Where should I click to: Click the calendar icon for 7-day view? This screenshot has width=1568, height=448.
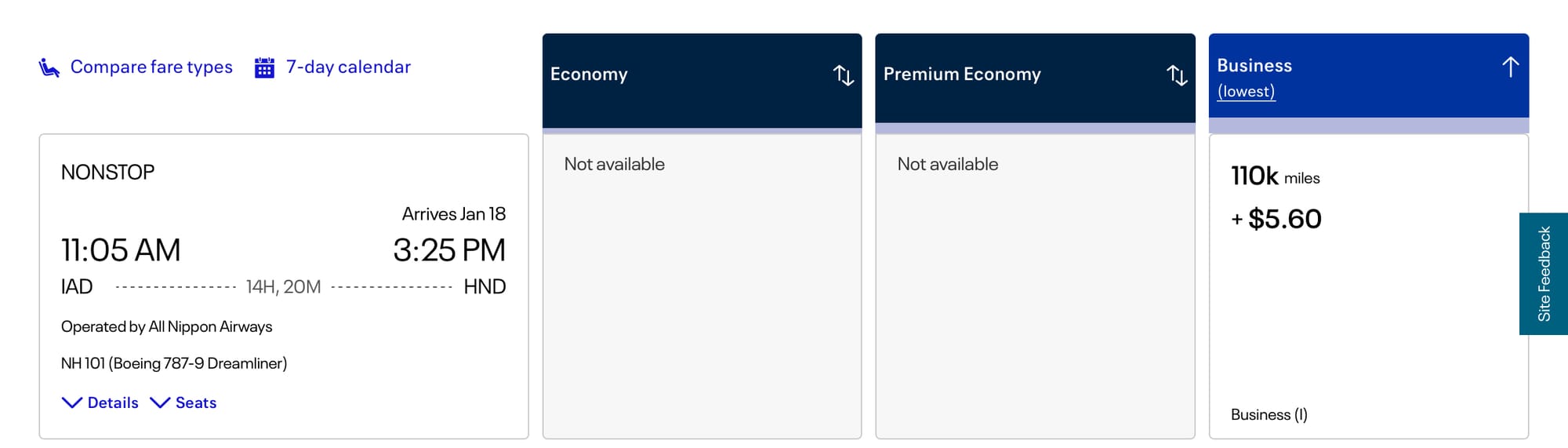(x=264, y=68)
